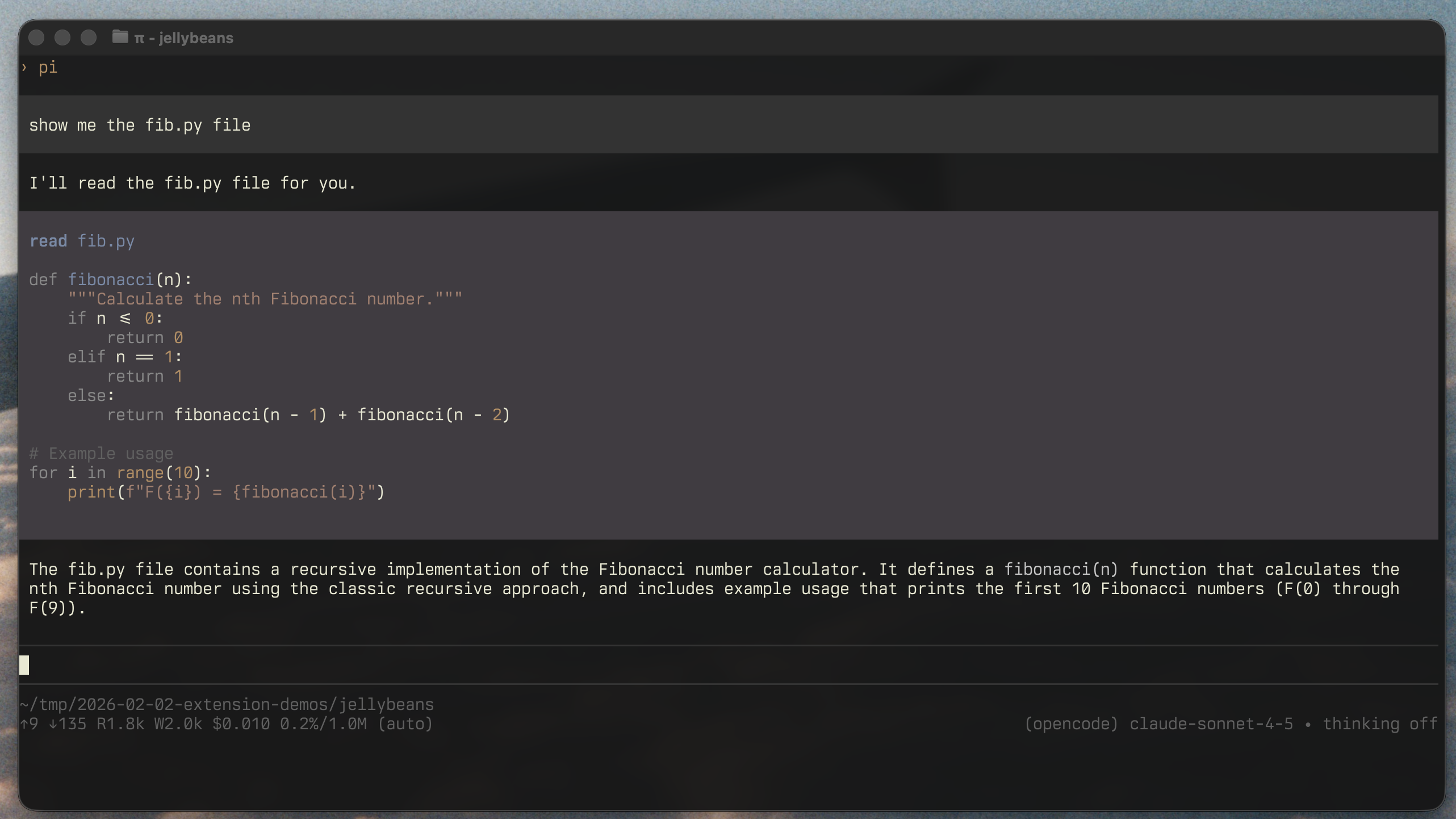Open the jellybeans directory path link
Image resolution: width=1456 pixels, height=819 pixels.
point(227,704)
